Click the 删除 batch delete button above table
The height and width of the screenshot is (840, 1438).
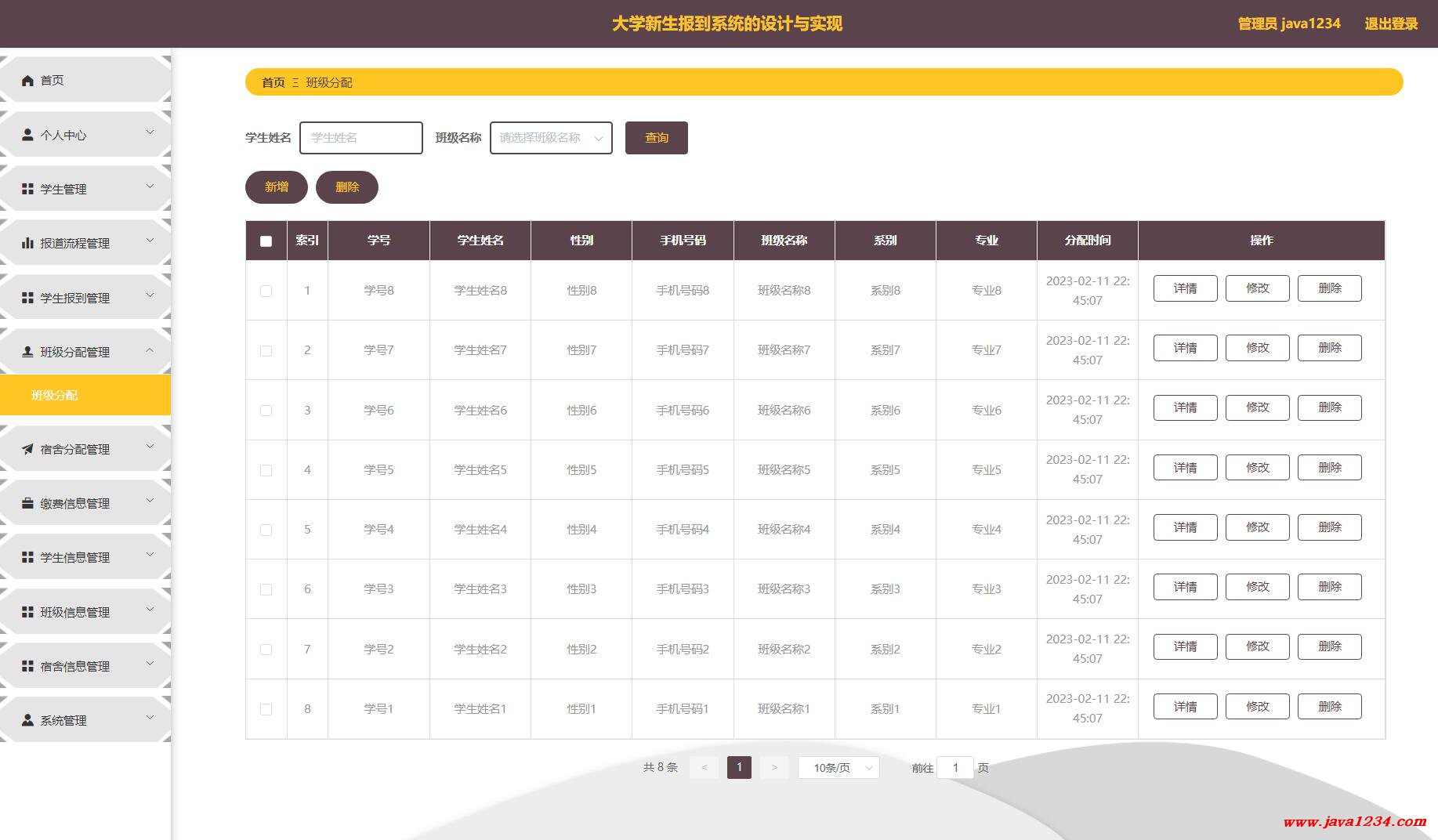click(347, 187)
